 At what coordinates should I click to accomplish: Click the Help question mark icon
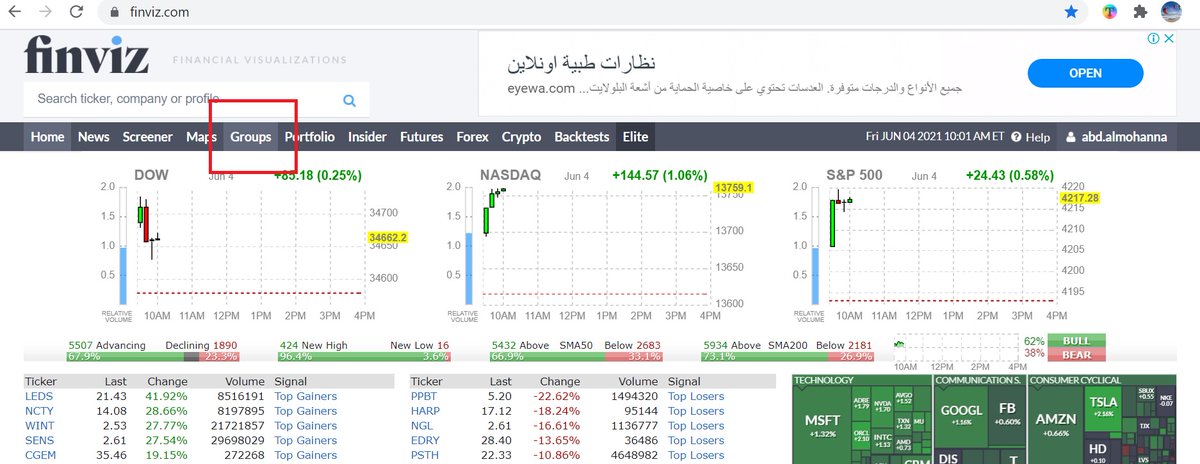[1016, 137]
